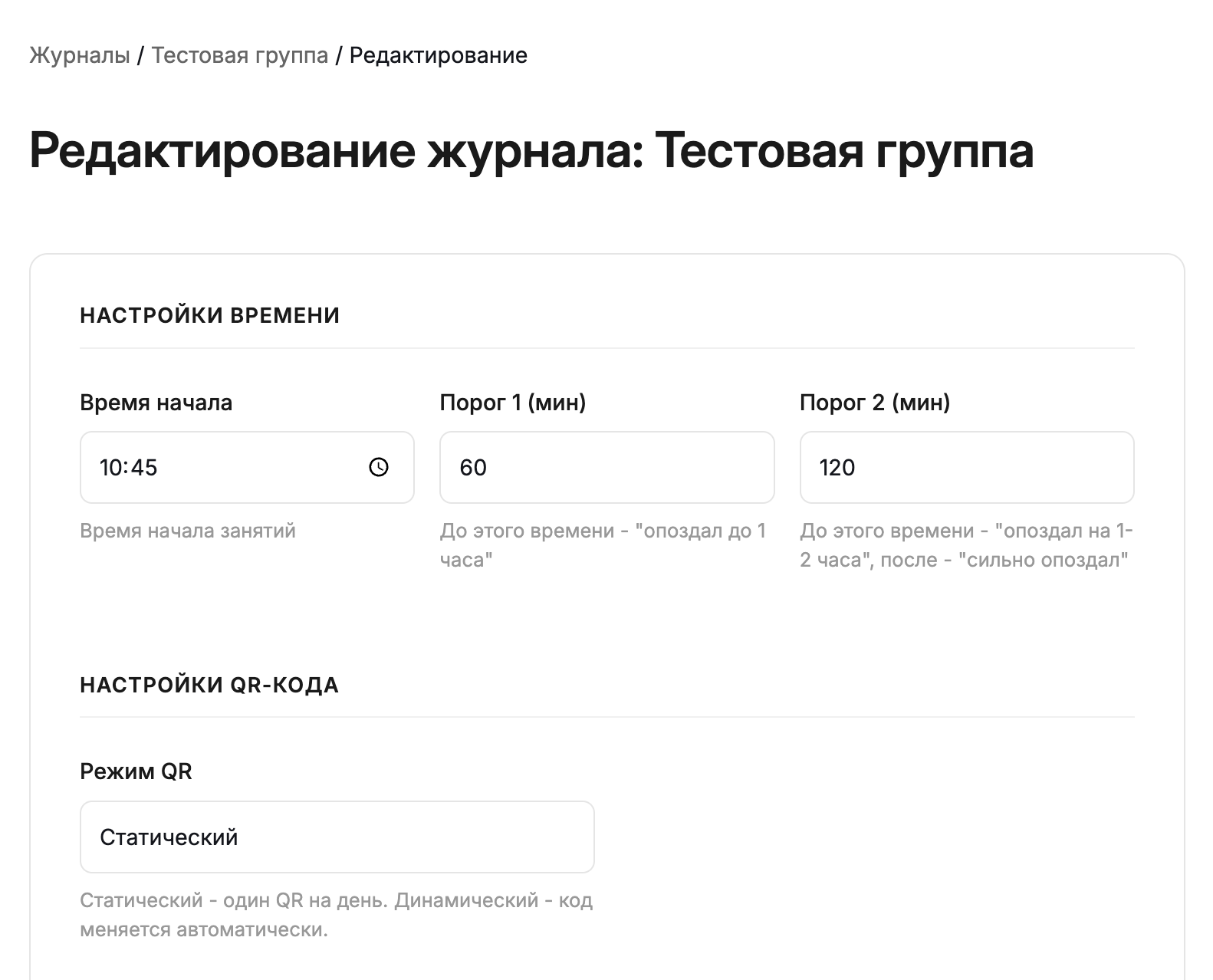1213x980 pixels.
Task: Click the НАСТРОЙКИ QR-КОДА section heading
Action: (209, 685)
